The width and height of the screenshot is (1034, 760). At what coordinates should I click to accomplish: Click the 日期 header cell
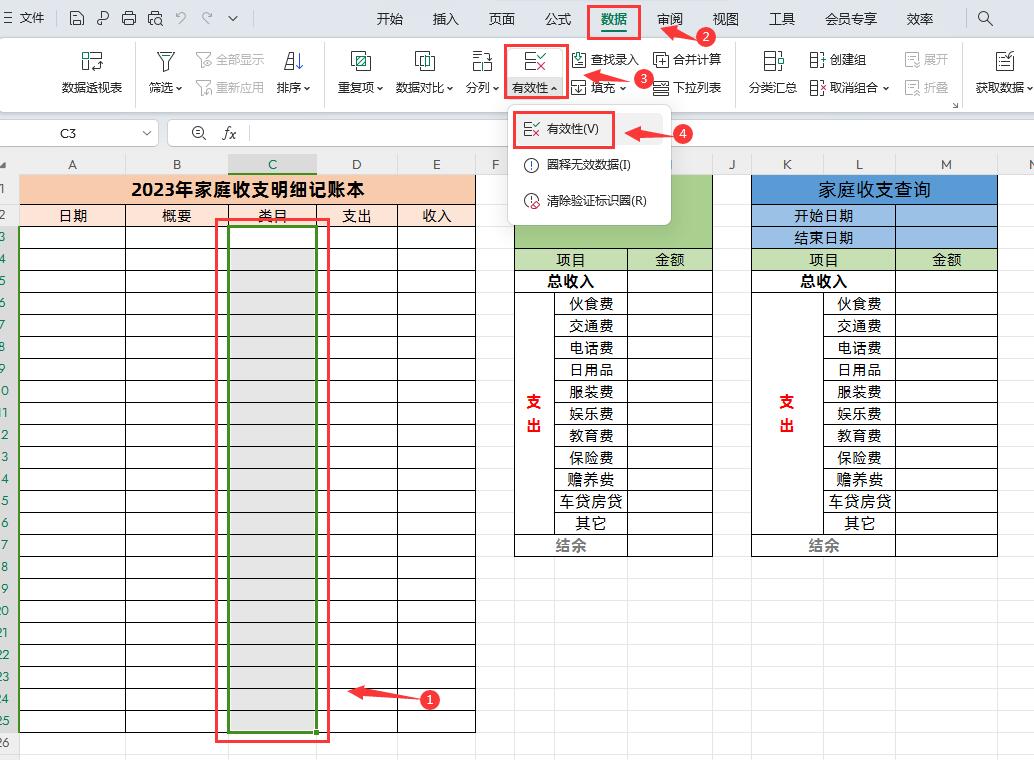(x=73, y=216)
